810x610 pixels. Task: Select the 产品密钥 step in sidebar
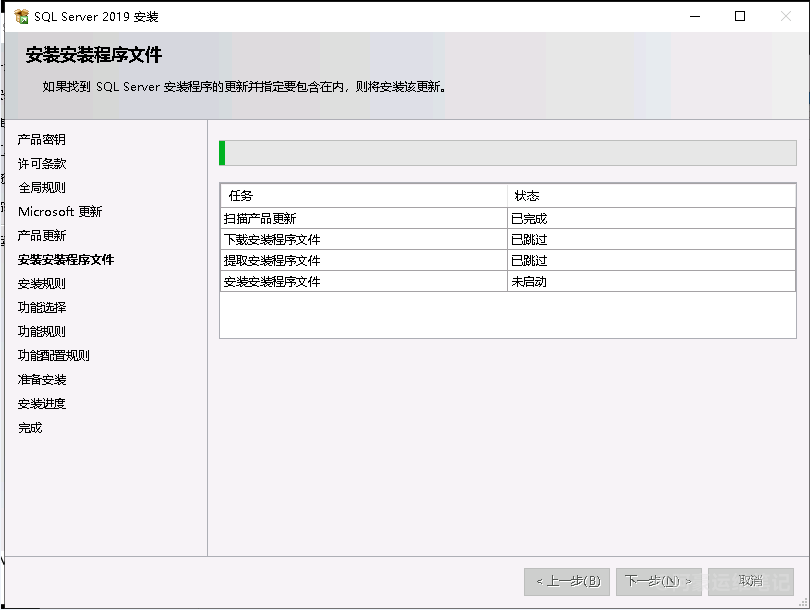click(x=41, y=140)
